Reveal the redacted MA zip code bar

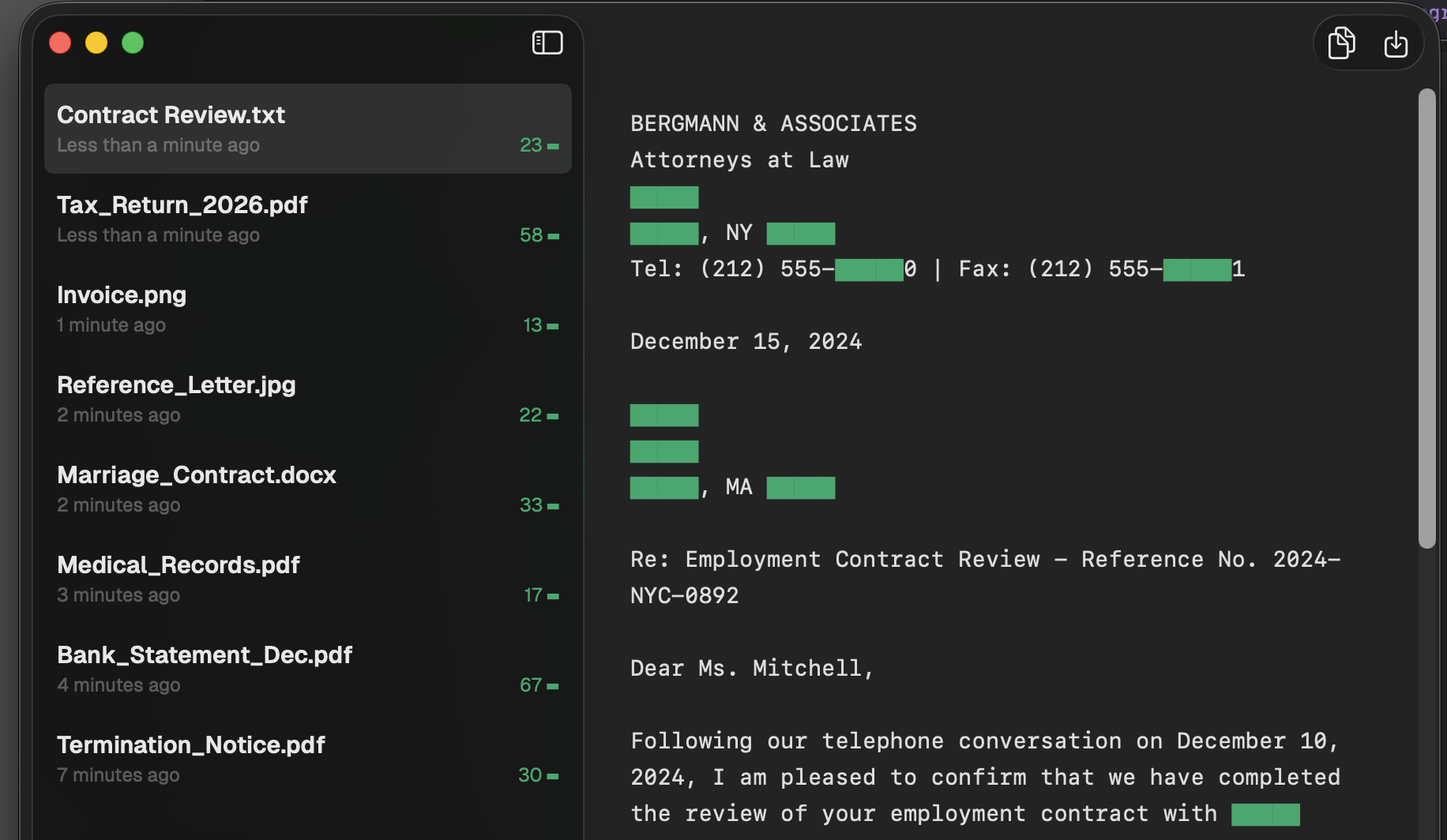801,487
